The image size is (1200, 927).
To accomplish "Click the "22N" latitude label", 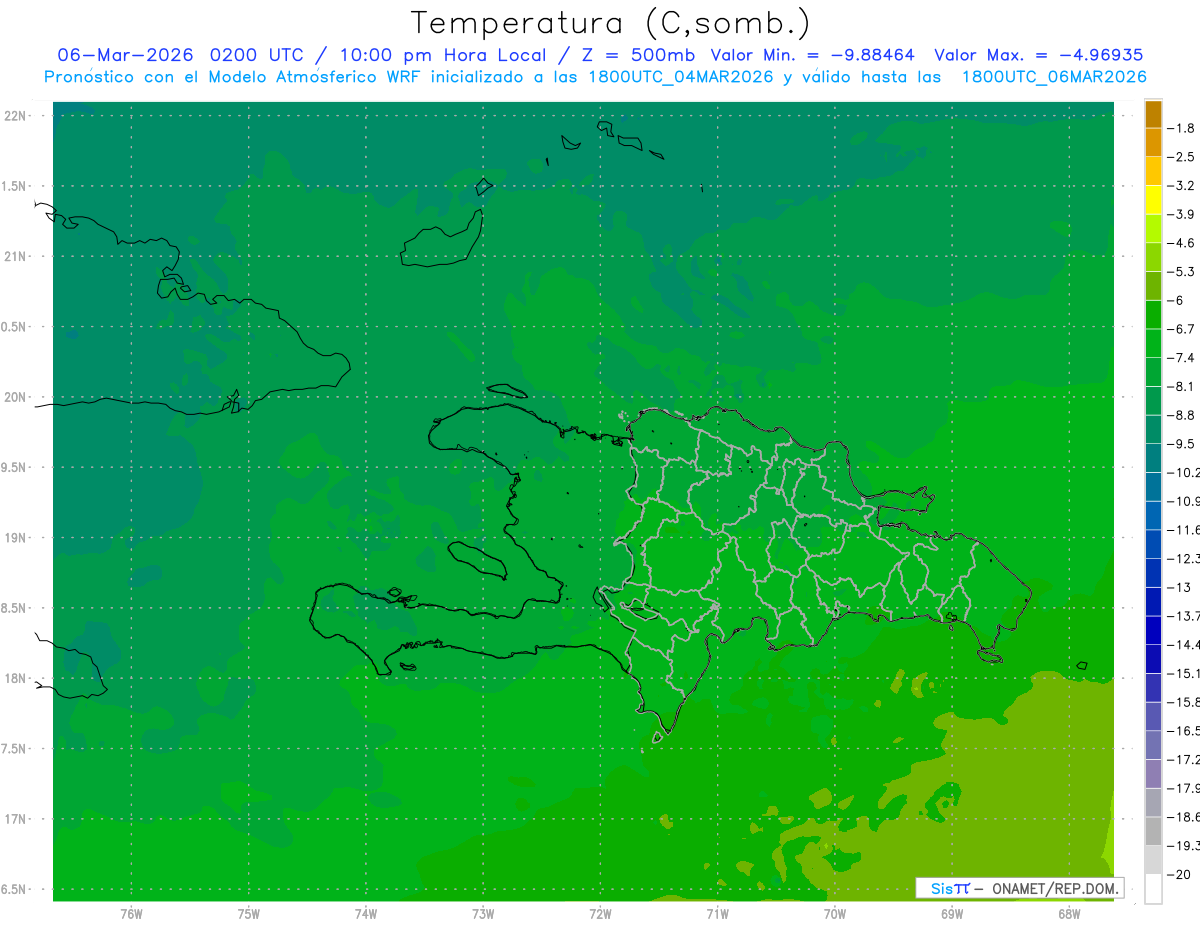I will tap(15, 116).
